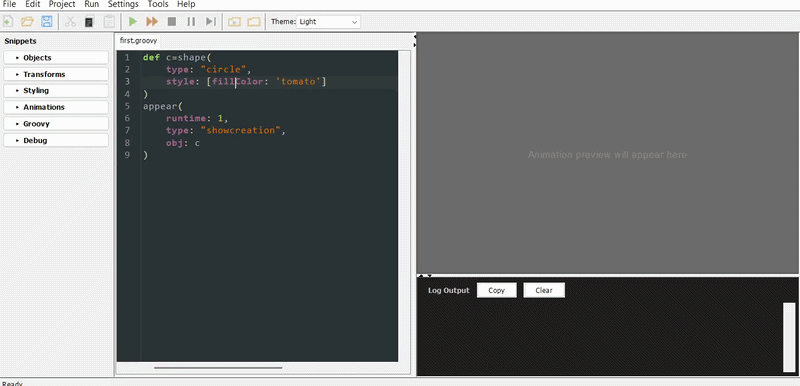Expand the Objects snippets section
800x386 pixels.
click(56, 58)
